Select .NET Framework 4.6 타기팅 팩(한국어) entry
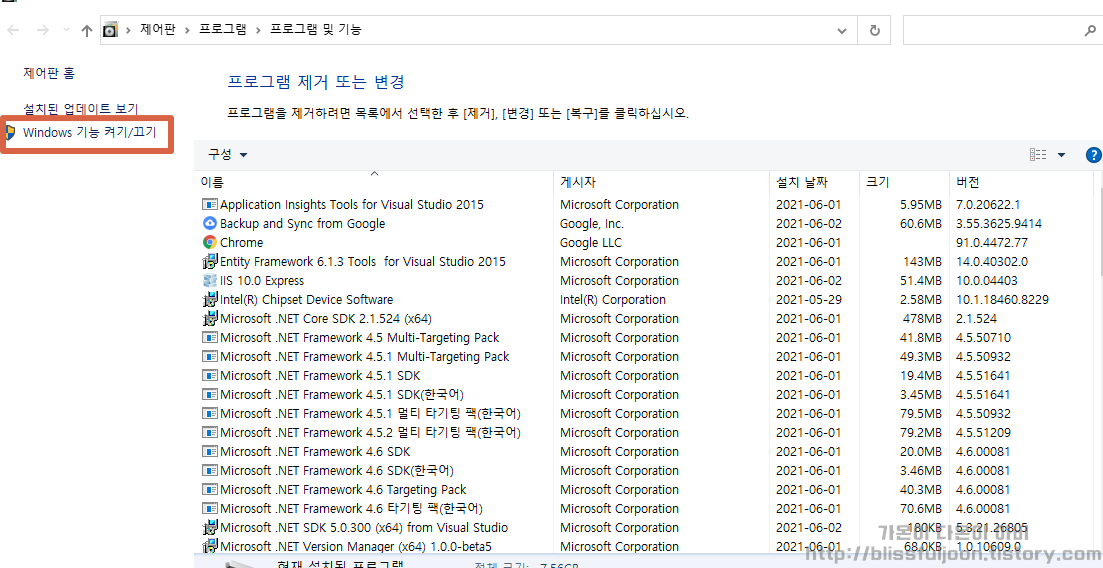The height and width of the screenshot is (568, 1103). click(x=351, y=509)
